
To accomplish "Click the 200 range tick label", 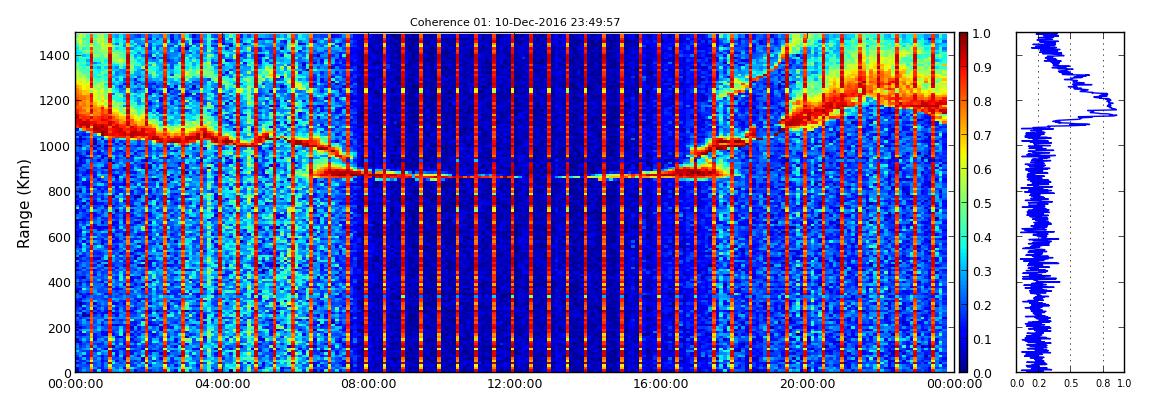I will coord(59,328).
